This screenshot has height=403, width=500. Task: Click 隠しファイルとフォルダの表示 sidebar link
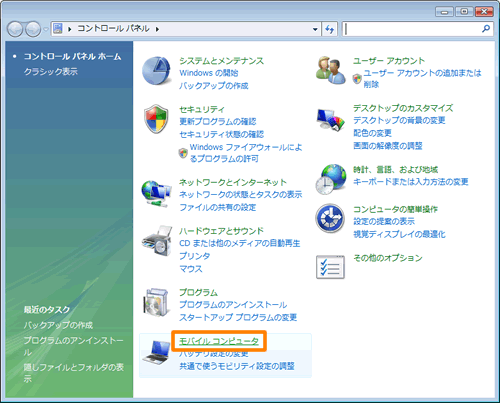pyautogui.click(x=73, y=373)
